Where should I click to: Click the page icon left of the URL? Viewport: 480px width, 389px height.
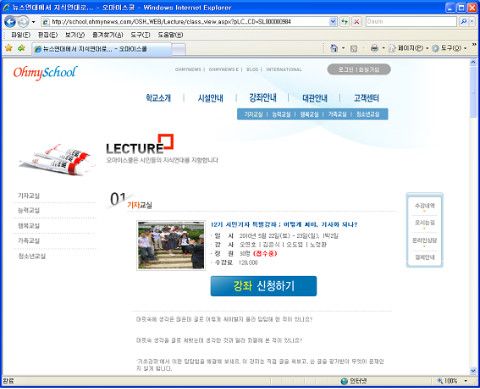tap(46, 22)
